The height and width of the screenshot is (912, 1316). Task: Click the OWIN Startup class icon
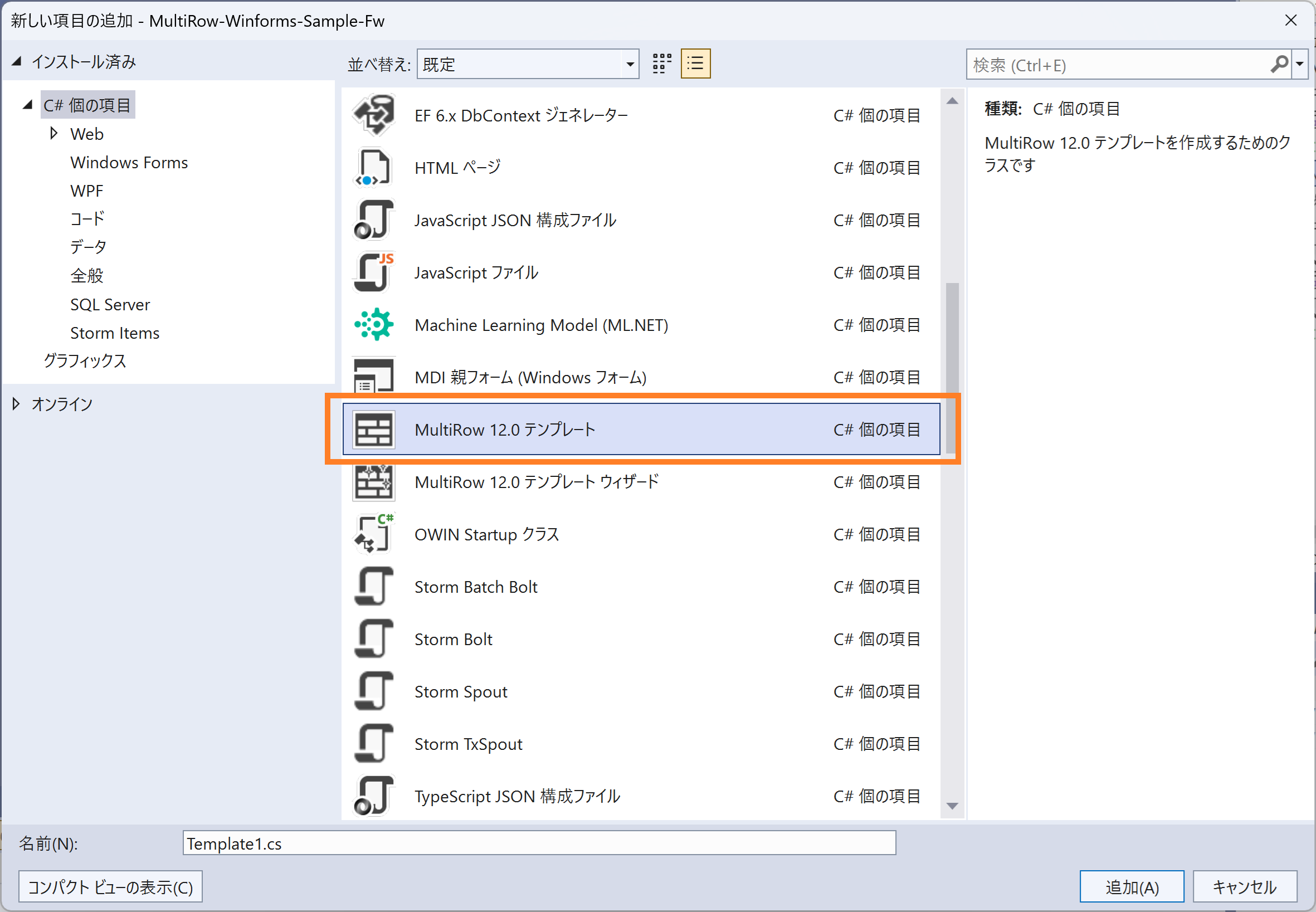[374, 534]
